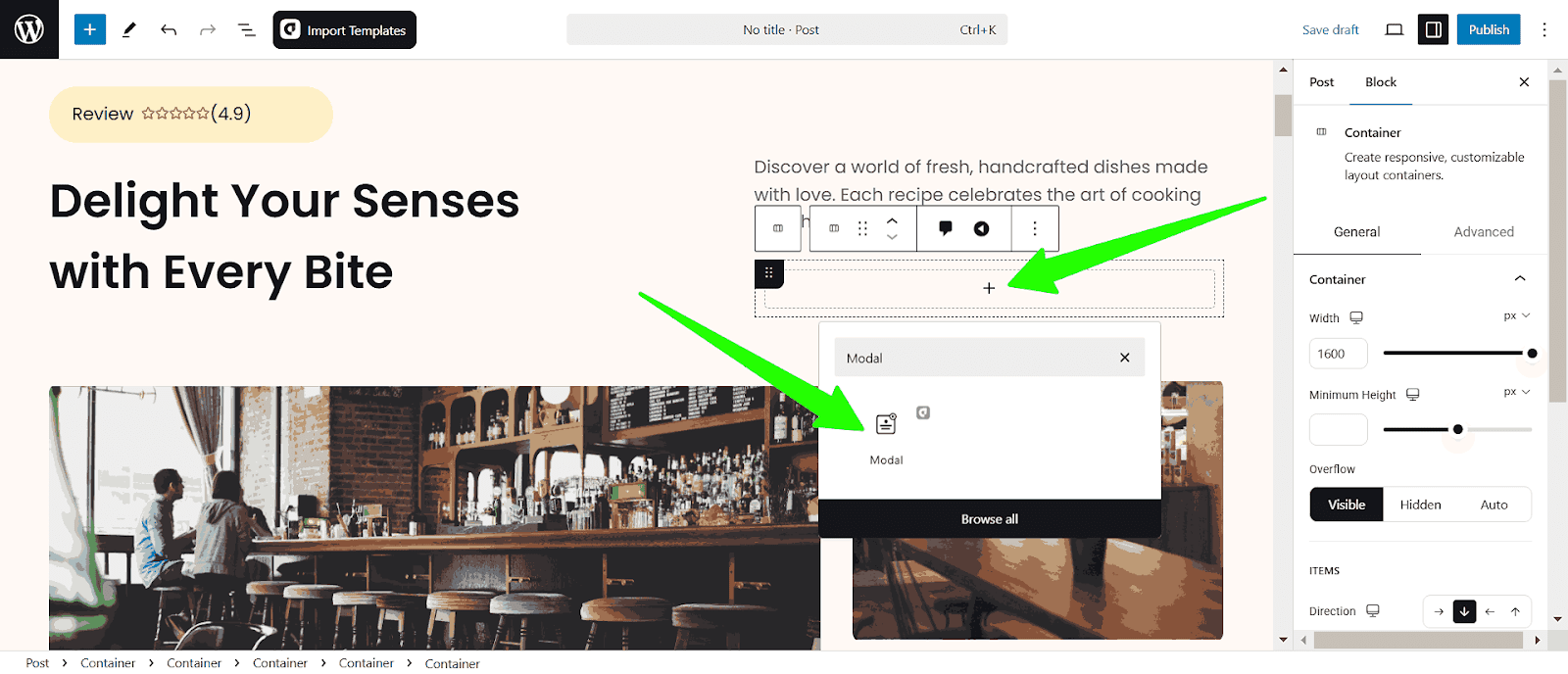Click the plus appender inside the container
This screenshot has height=674, width=1568.
pos(989,288)
